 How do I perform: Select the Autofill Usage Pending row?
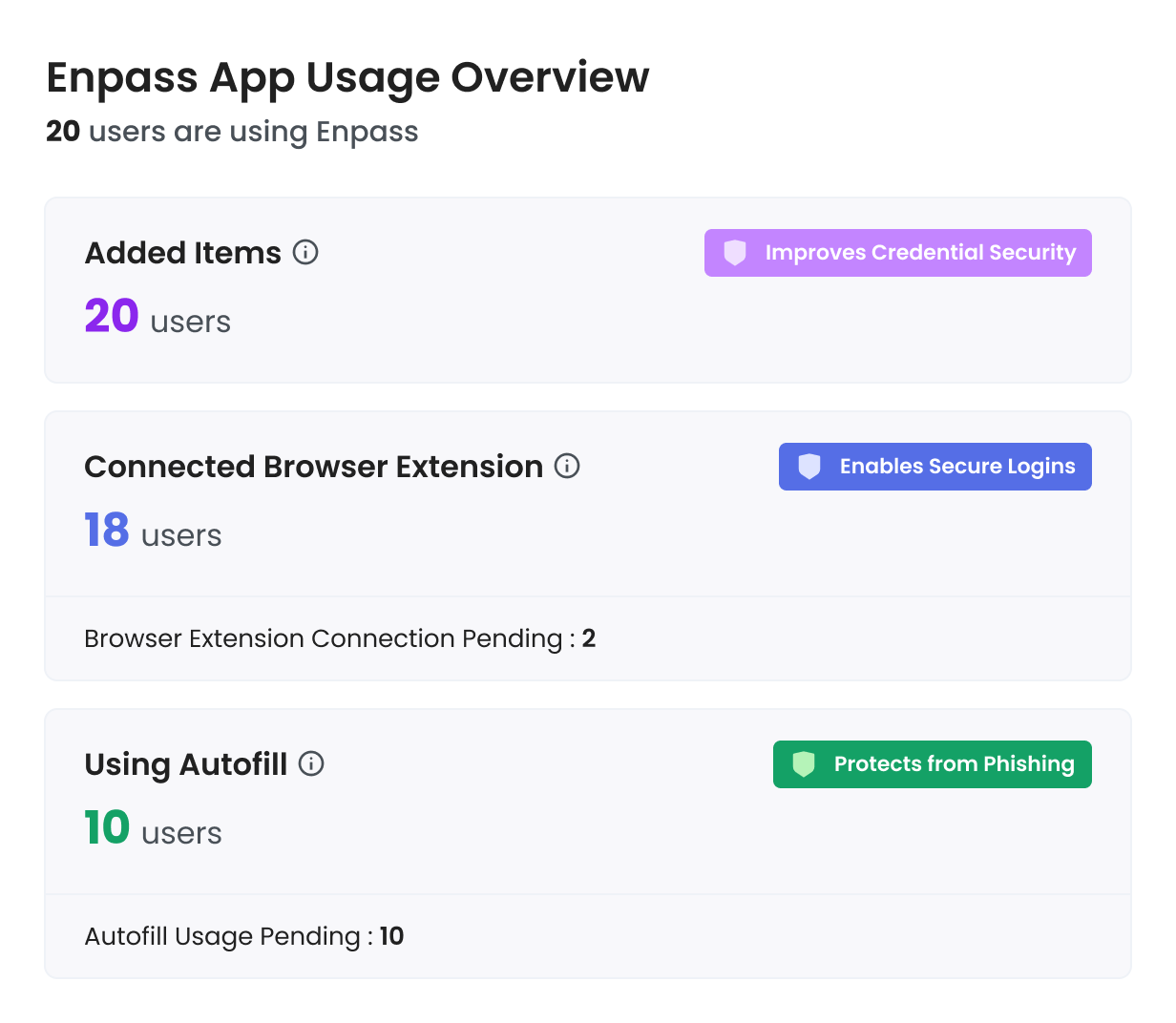(243, 936)
